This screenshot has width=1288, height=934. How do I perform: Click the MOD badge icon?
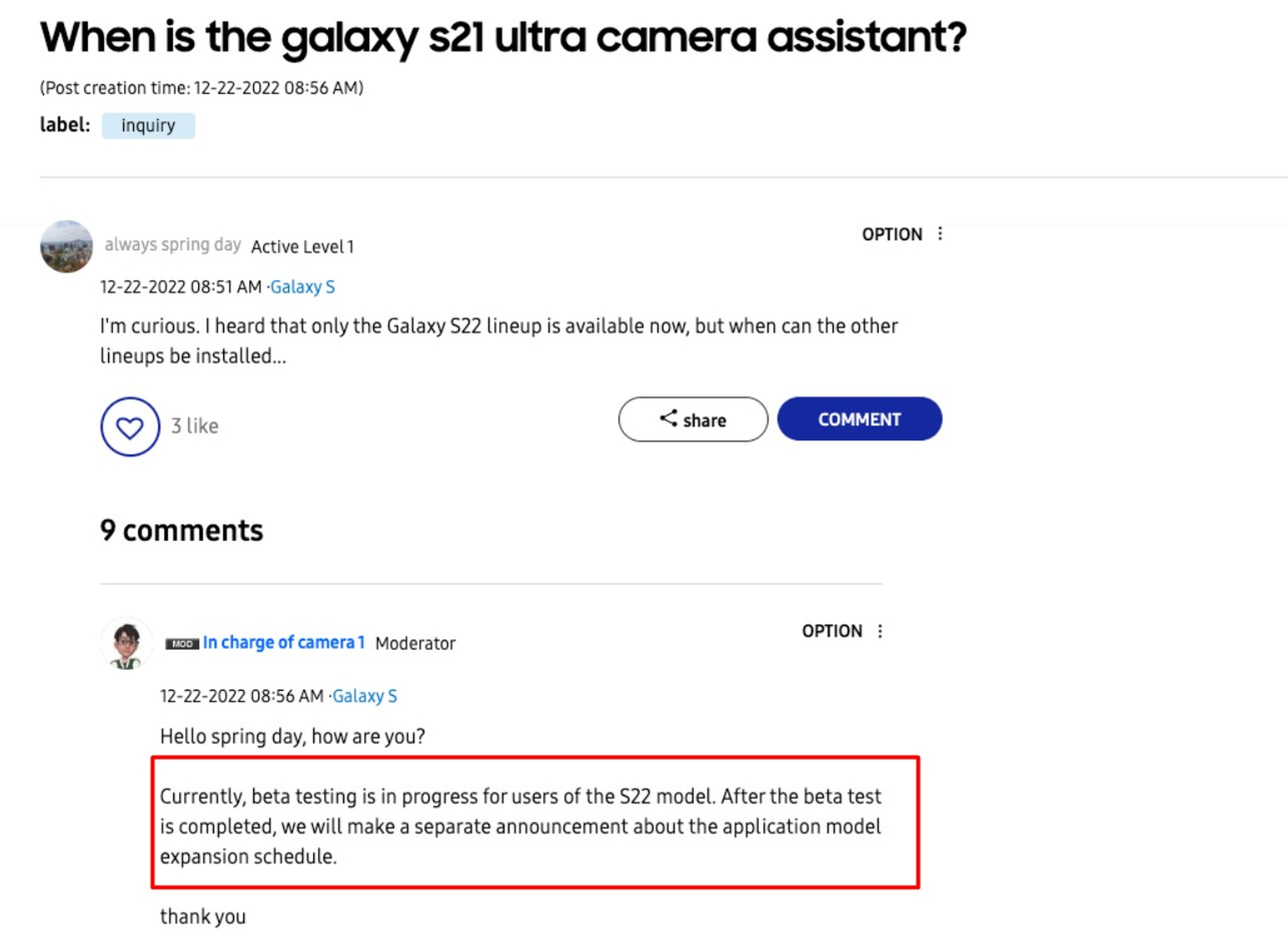click(x=182, y=644)
